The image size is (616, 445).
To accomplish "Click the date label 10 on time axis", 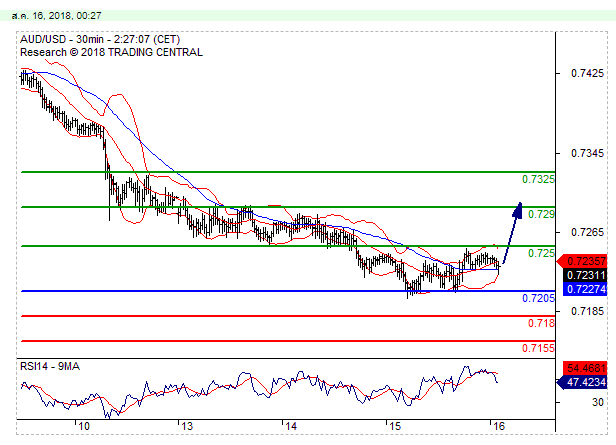I will point(84,426).
